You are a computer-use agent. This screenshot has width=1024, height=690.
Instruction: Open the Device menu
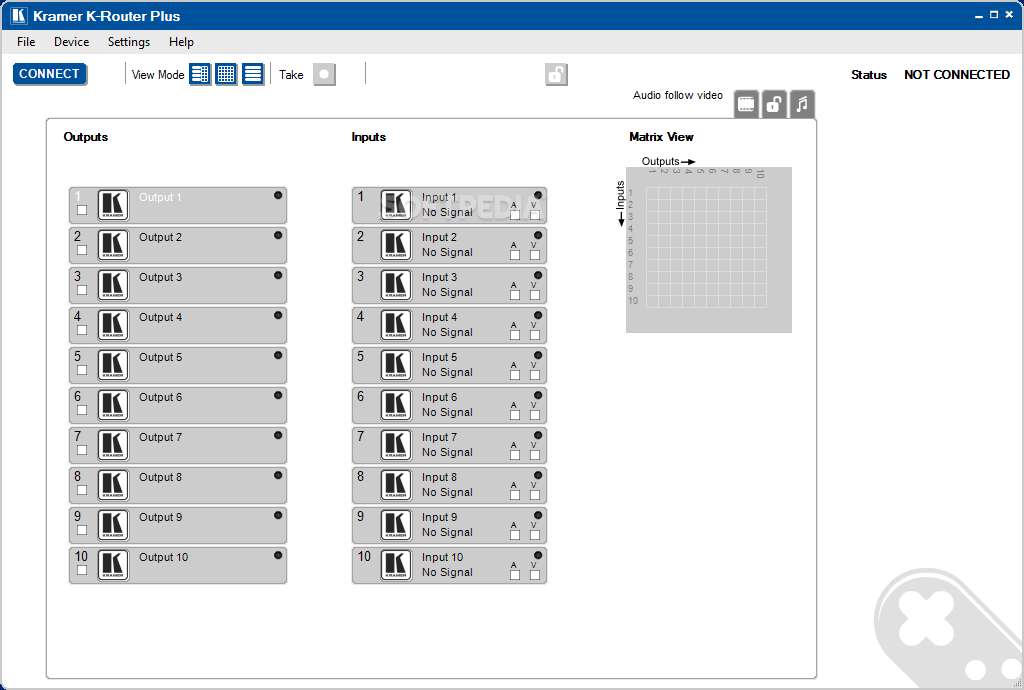click(x=71, y=42)
